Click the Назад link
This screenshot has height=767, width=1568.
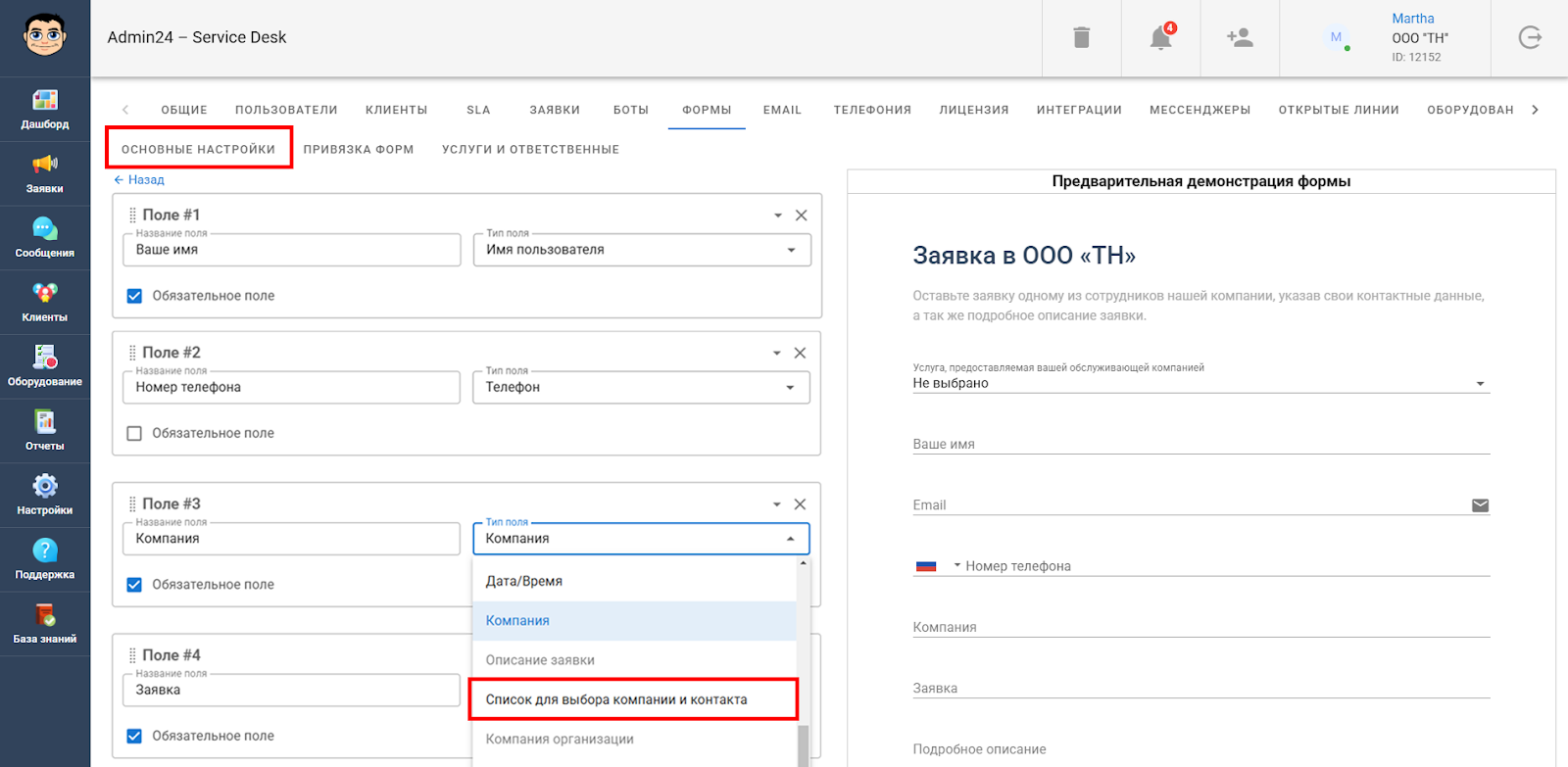click(x=139, y=180)
